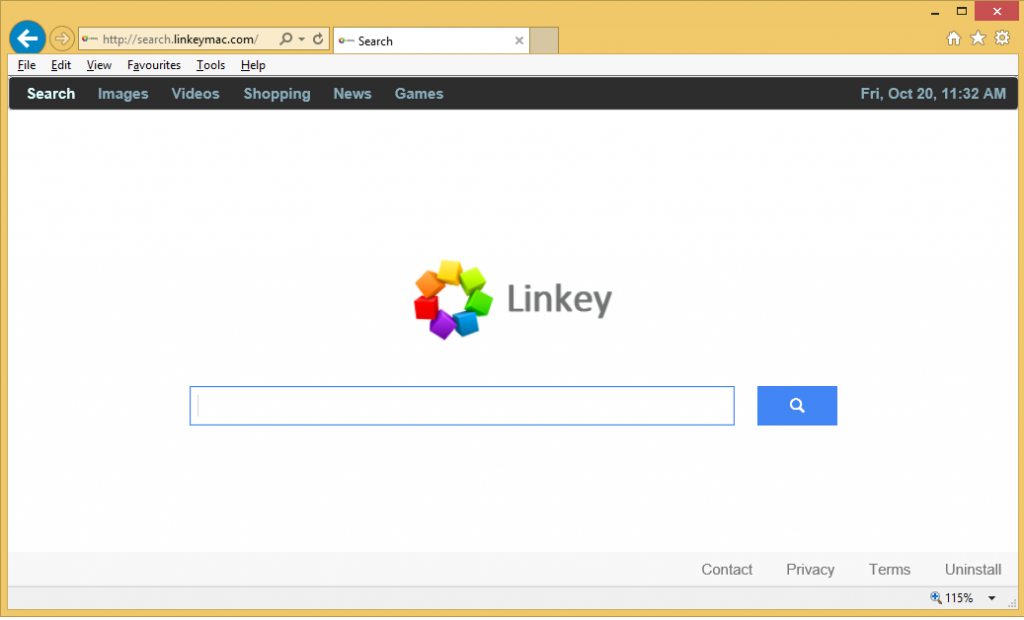Click the Uninstall footer link
This screenshot has height=620, width=1024.
click(973, 569)
